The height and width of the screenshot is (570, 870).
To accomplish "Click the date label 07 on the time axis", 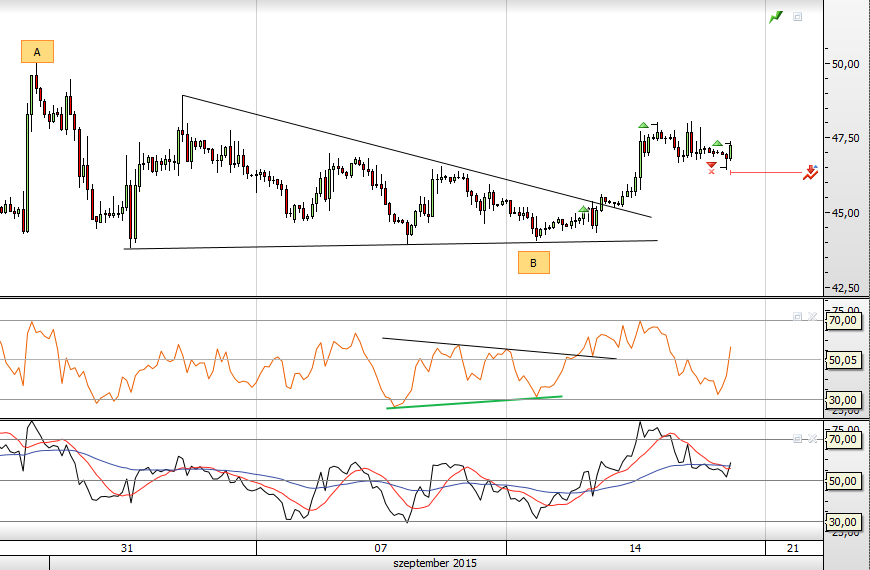I will point(381,548).
